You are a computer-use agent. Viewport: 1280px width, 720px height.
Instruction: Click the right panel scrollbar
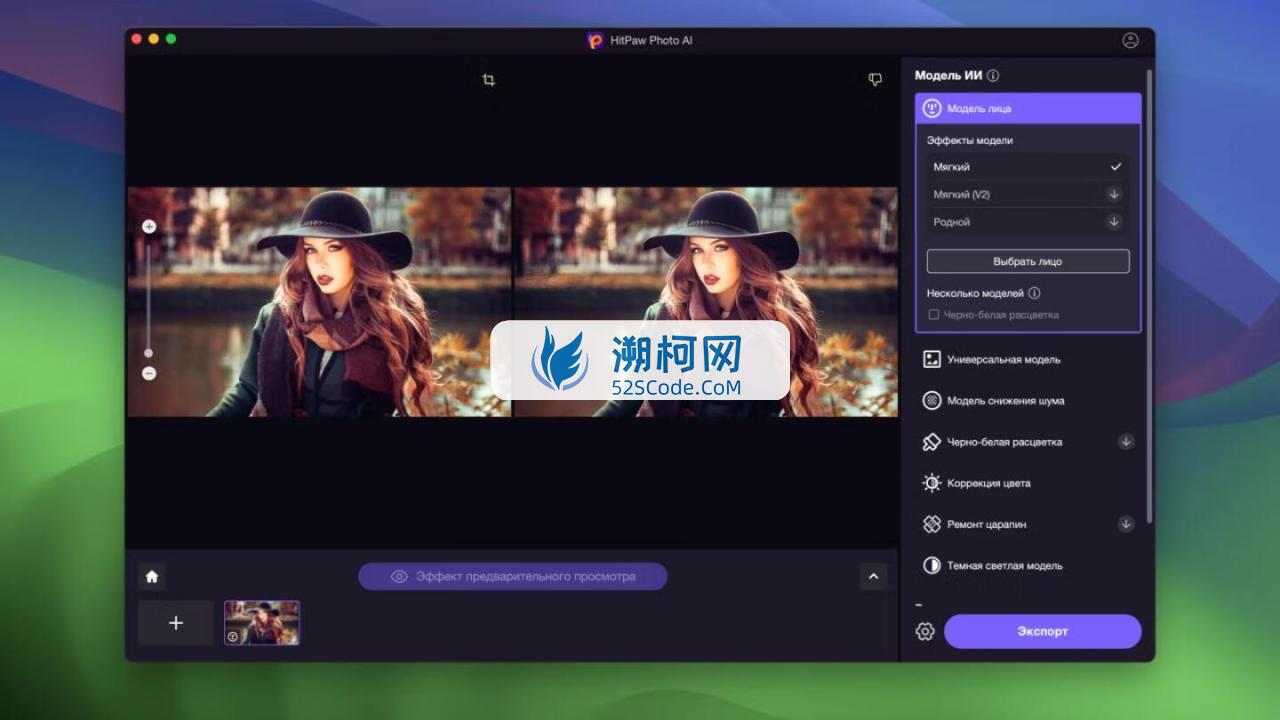[1149, 295]
